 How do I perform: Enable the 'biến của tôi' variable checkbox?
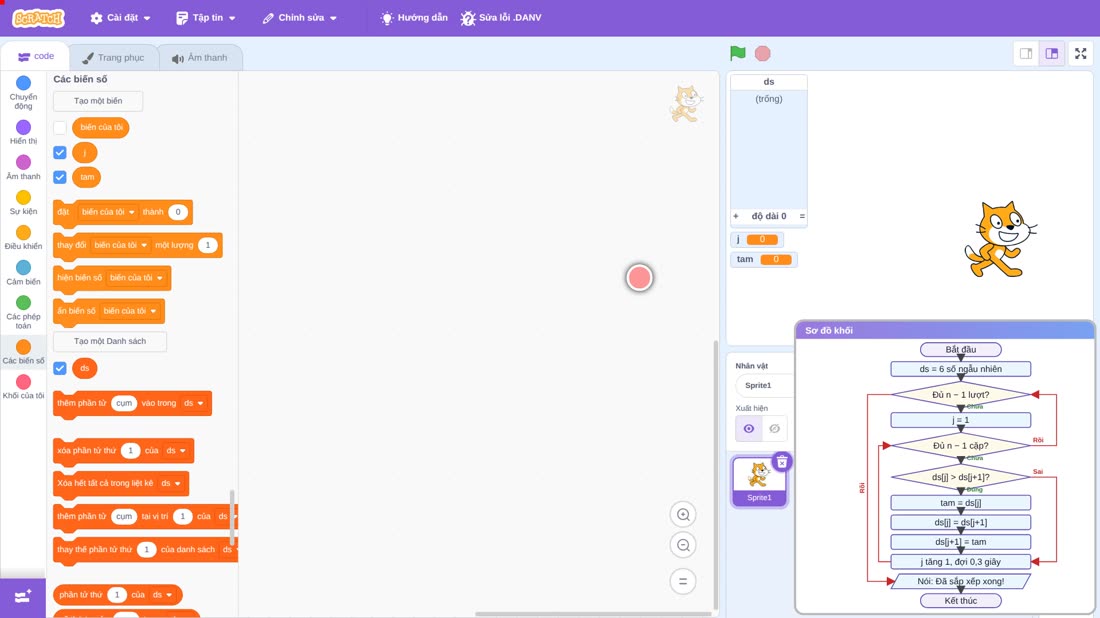[x=60, y=128]
